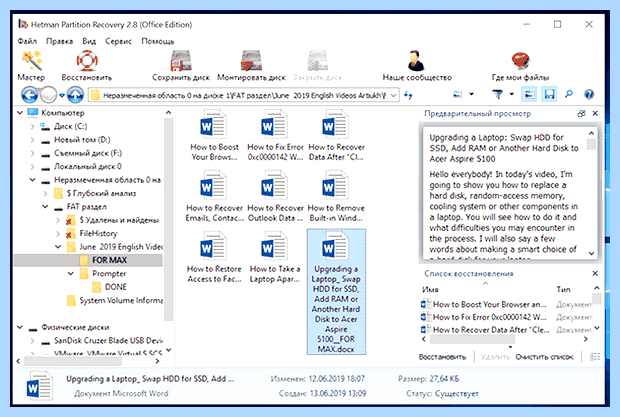Collapse the Prompter folder node
Image resolution: width=620 pixels, height=417 pixels.
(x=70, y=274)
